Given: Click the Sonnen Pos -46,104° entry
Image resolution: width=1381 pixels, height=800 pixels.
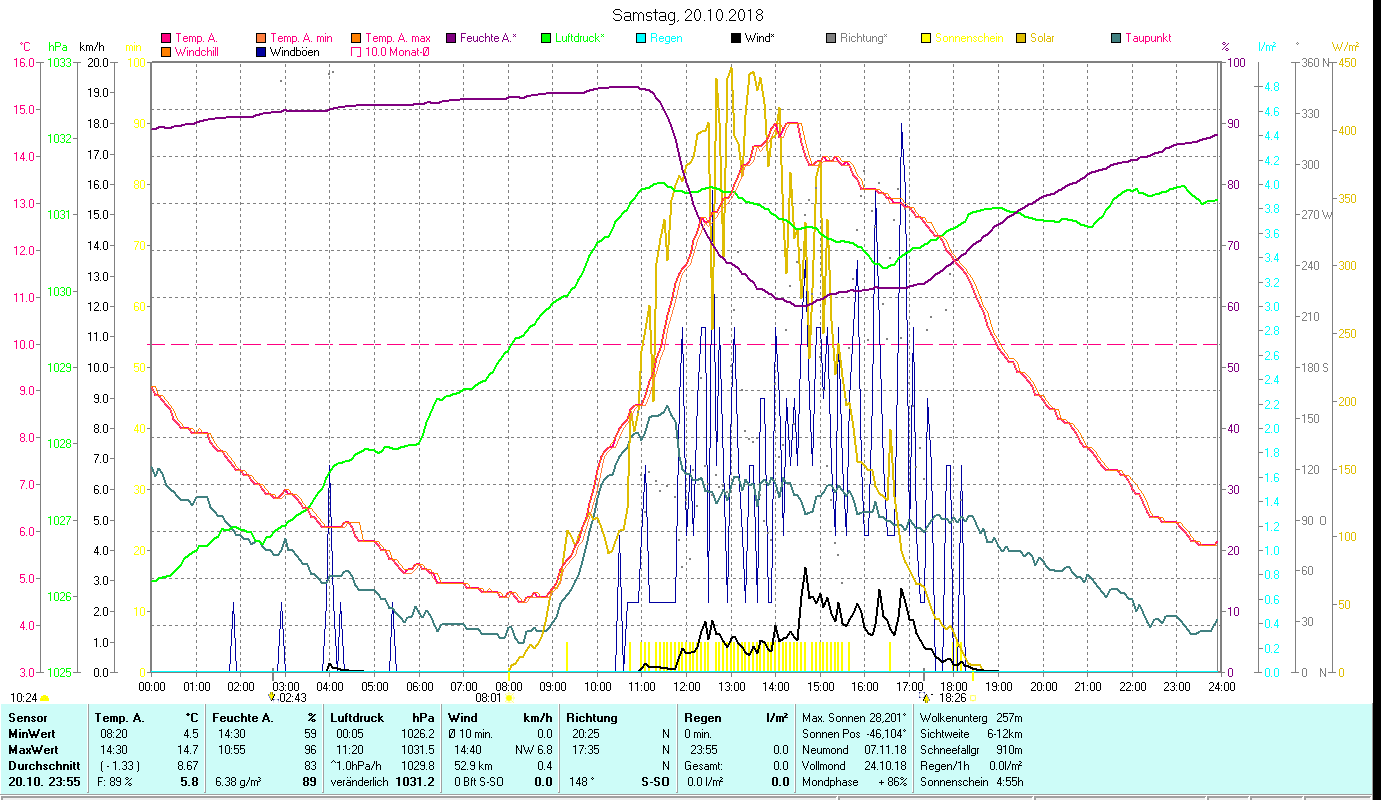Looking at the screenshot, I should tap(855, 733).
